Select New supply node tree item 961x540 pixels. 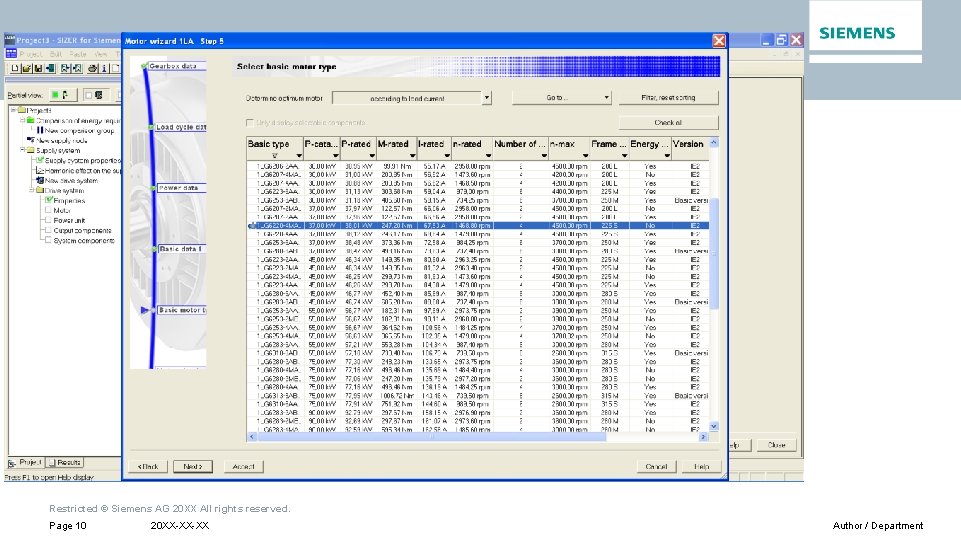point(61,140)
